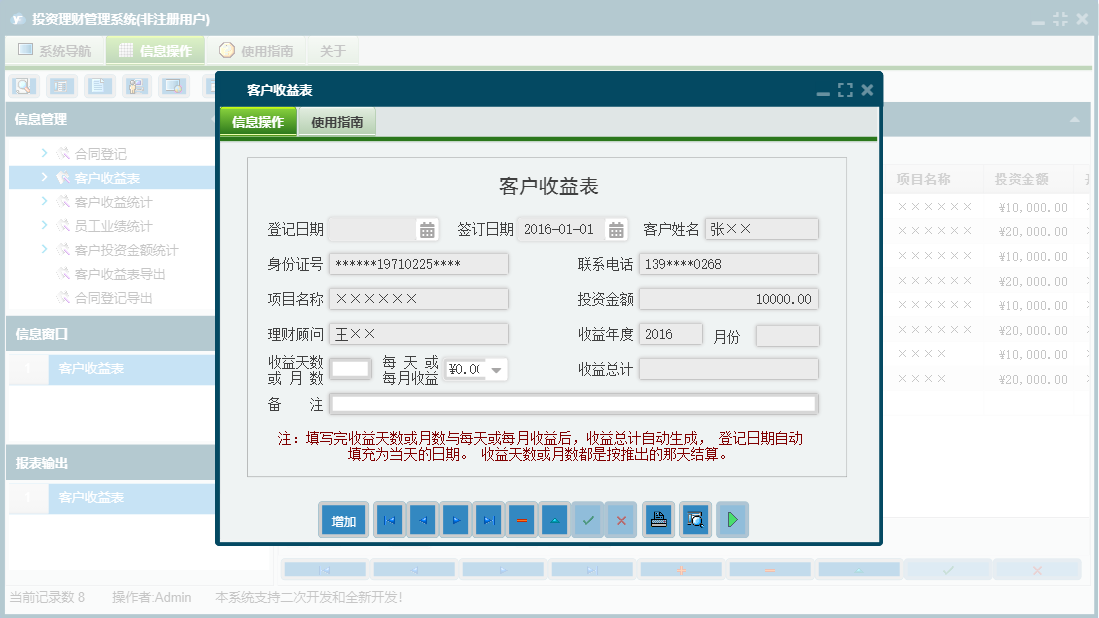Jump to the last record
The width and height of the screenshot is (1099, 618).
(x=488, y=519)
